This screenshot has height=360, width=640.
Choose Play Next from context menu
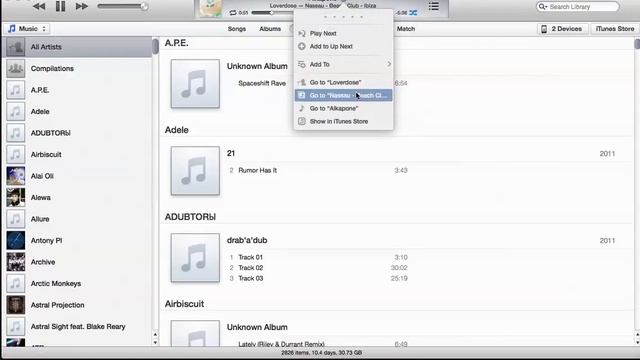[343, 33]
